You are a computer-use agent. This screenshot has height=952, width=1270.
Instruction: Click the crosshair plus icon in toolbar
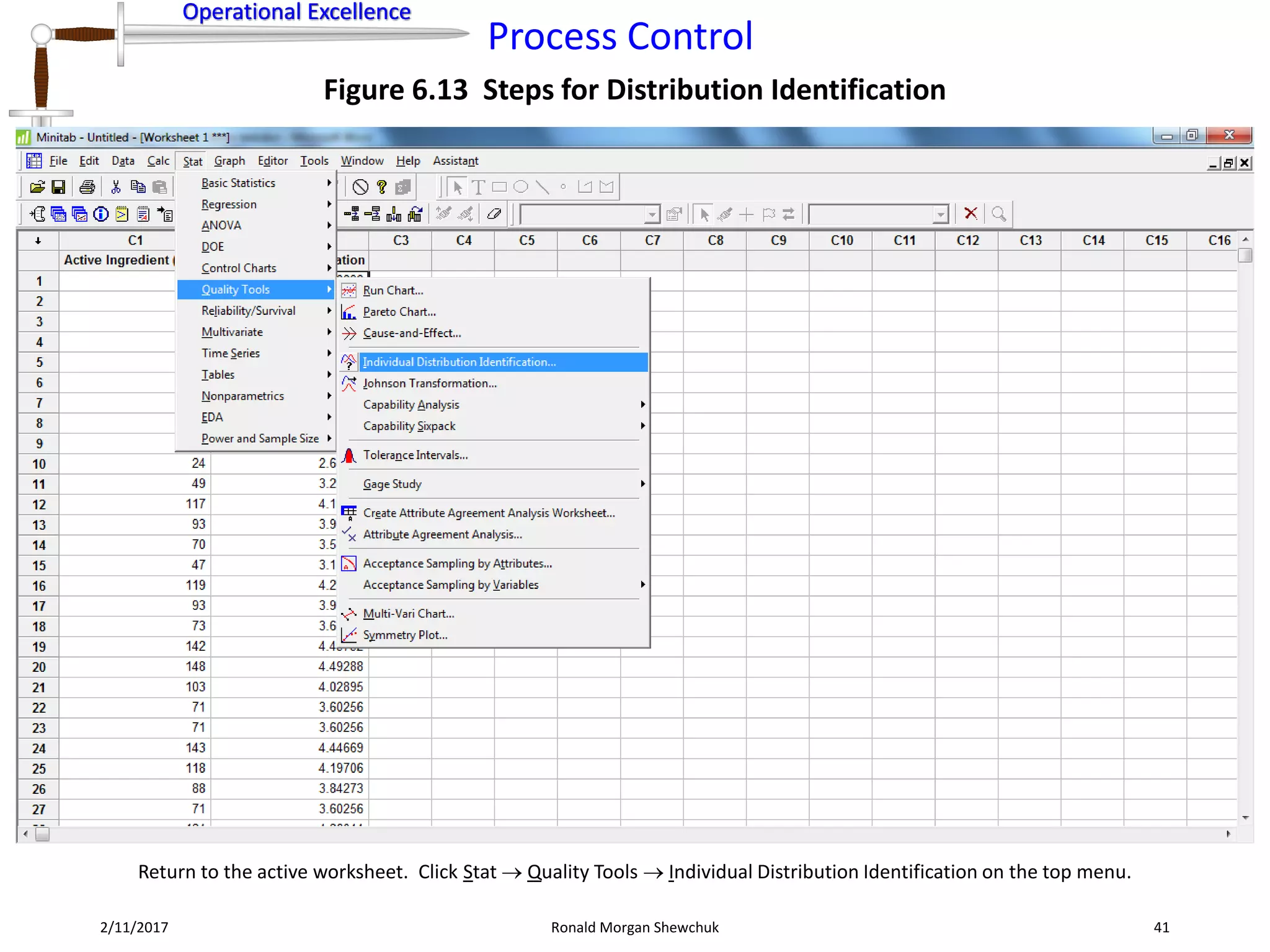pos(747,214)
